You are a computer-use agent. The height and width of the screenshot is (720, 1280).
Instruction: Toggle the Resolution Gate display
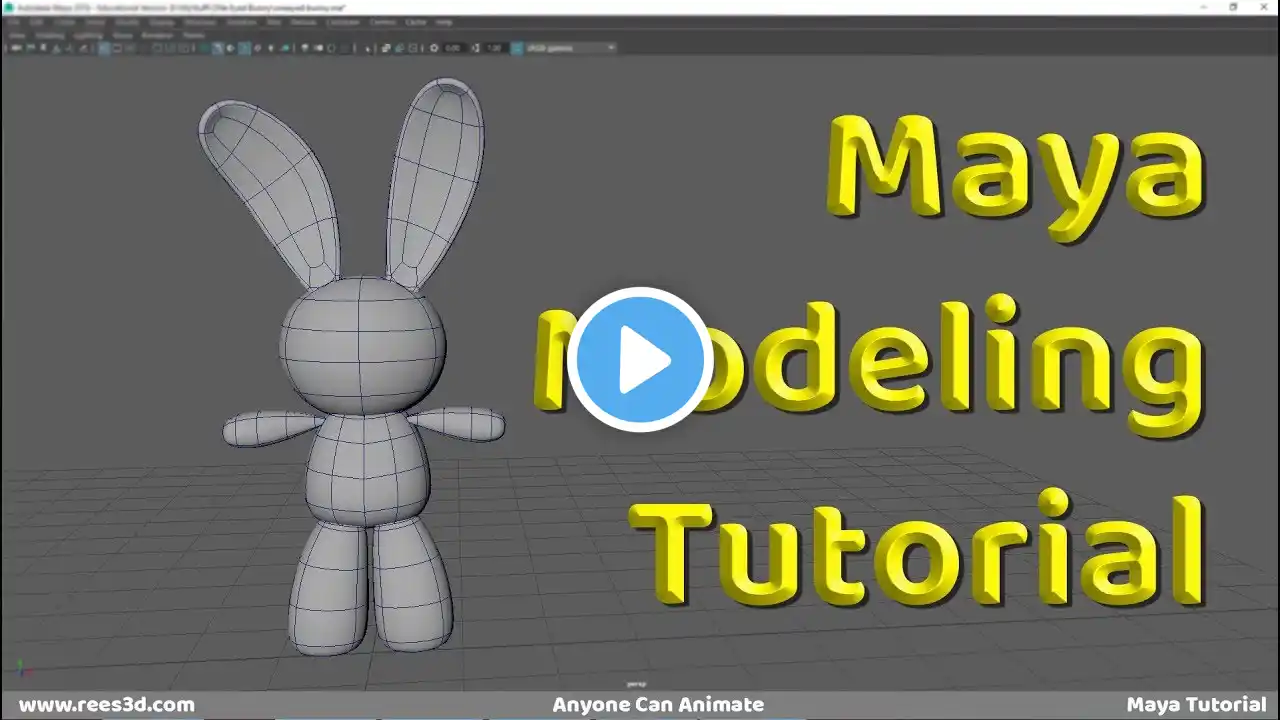pyautogui.click(x=129, y=47)
